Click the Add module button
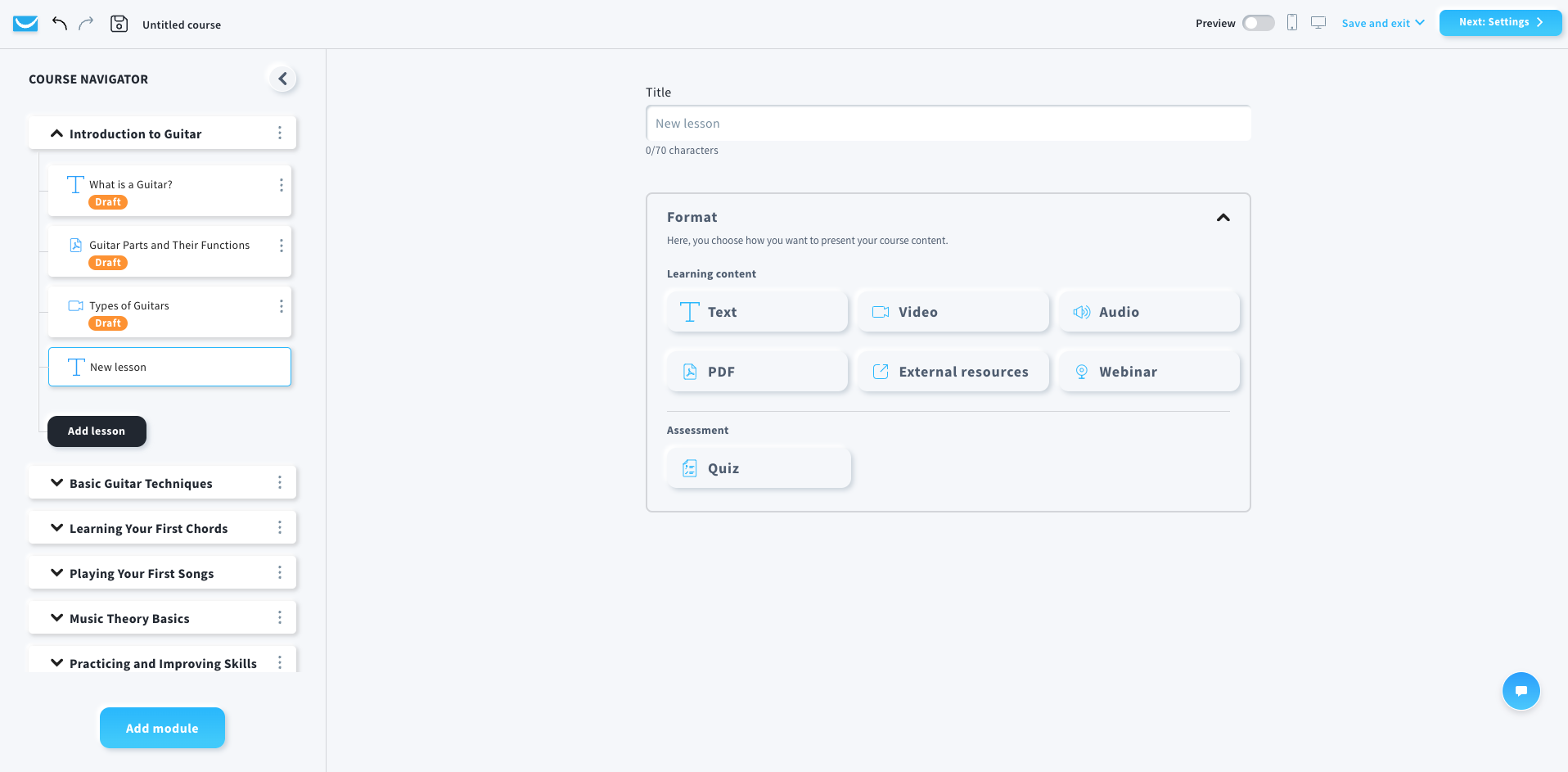This screenshot has width=1568, height=772. (162, 728)
